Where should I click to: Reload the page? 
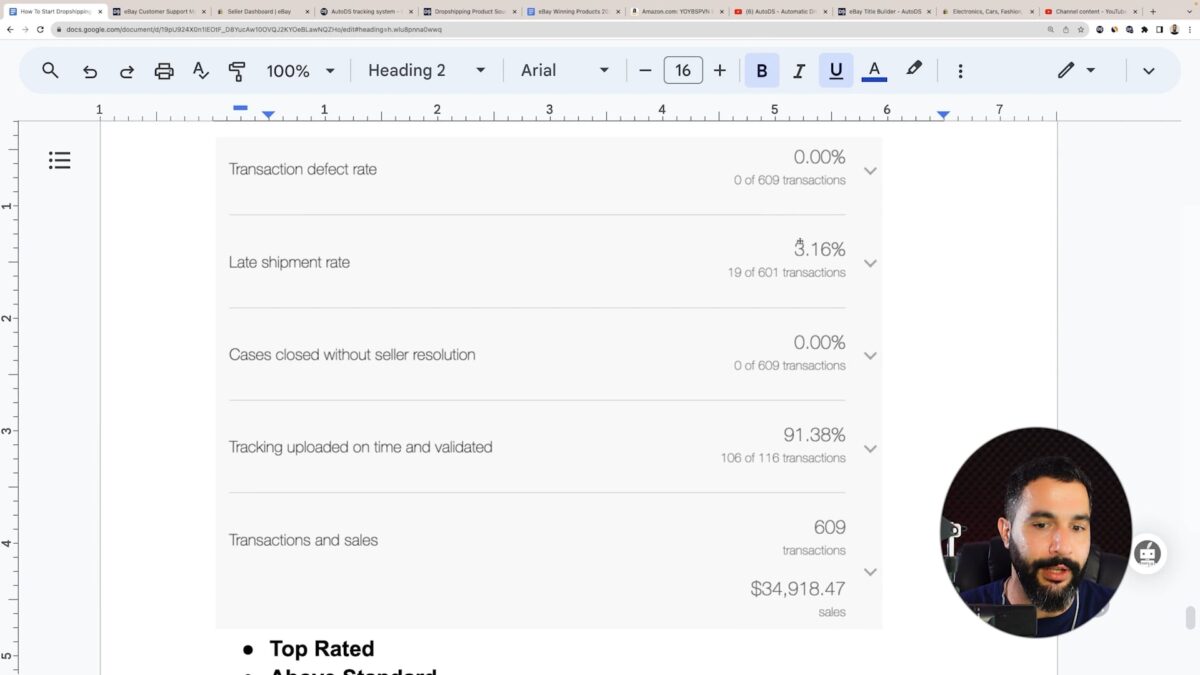click(x=39, y=30)
